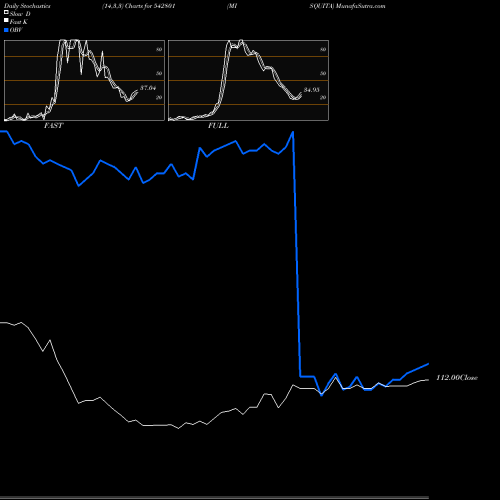The width and height of the screenshot is (500, 500).
Task: Click the 37.04 value in FAST chart
Action: point(148,88)
